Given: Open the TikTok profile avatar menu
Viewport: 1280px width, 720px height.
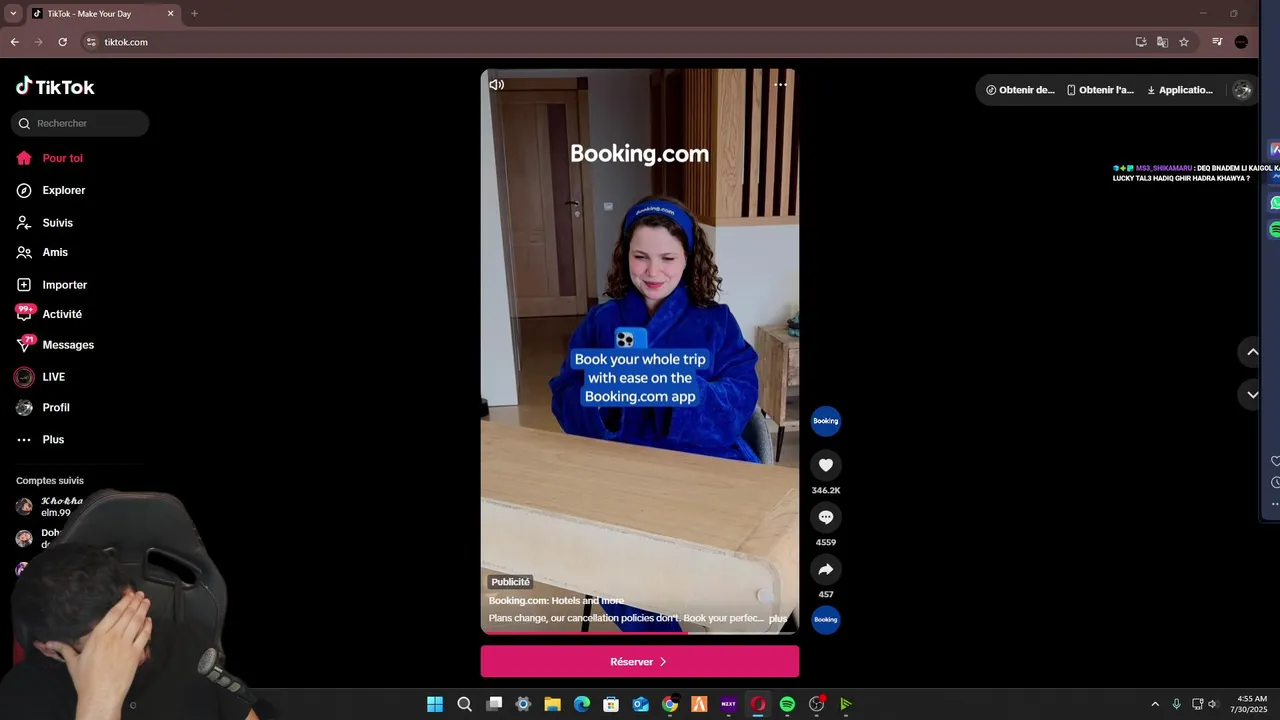Looking at the screenshot, I should tap(1242, 90).
